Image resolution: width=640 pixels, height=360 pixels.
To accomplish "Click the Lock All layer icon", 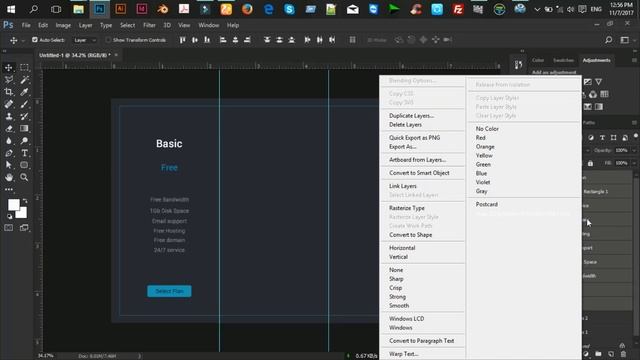I will click(590, 163).
